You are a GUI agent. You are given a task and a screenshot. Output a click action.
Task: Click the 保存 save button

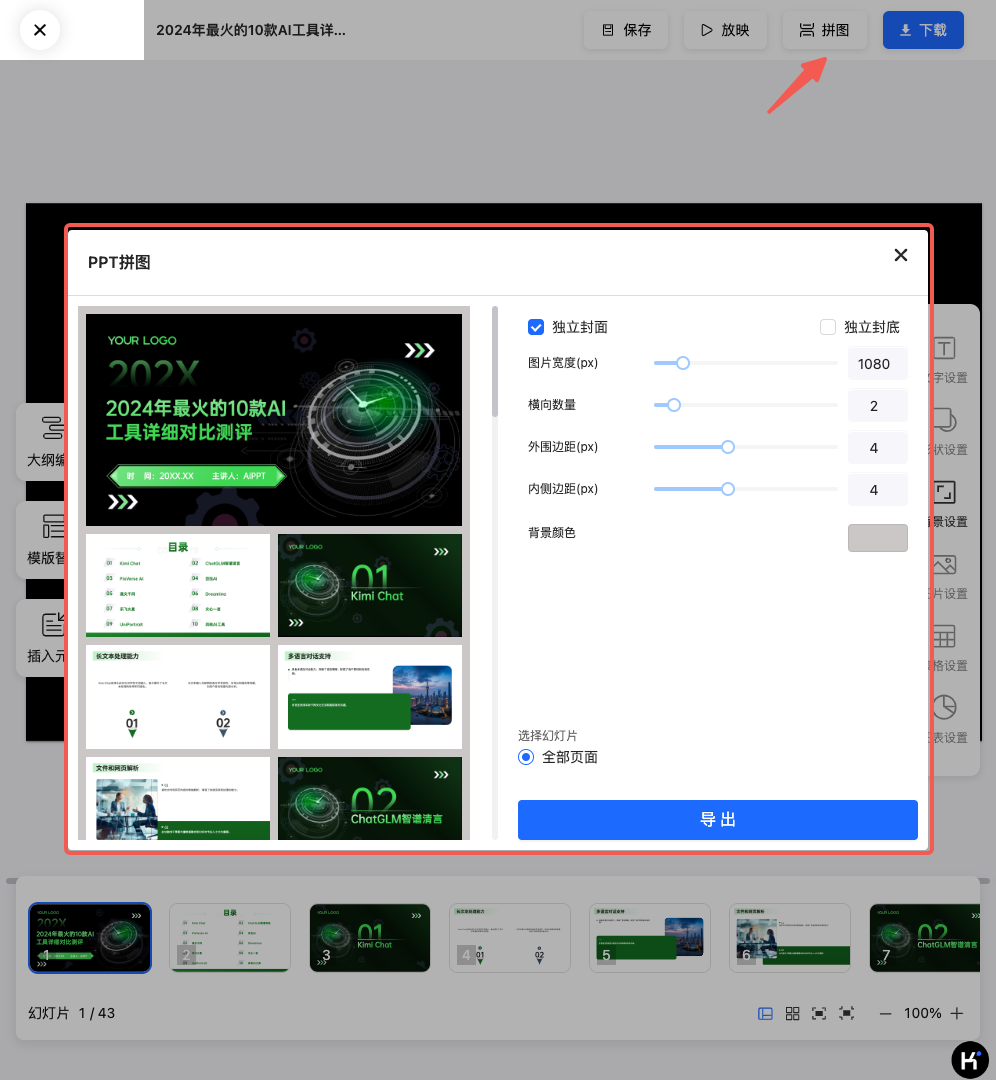pos(626,30)
